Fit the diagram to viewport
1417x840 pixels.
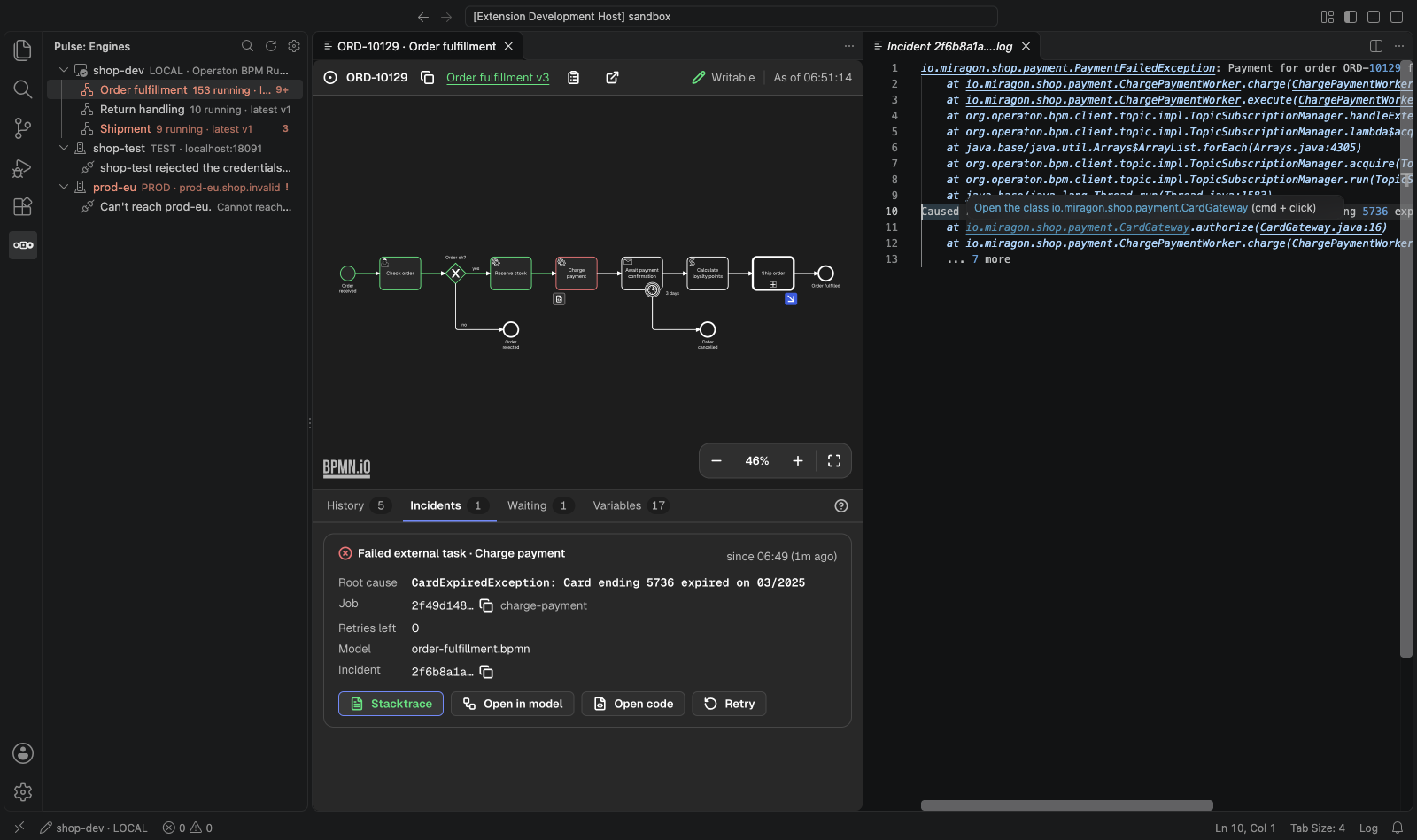834,461
